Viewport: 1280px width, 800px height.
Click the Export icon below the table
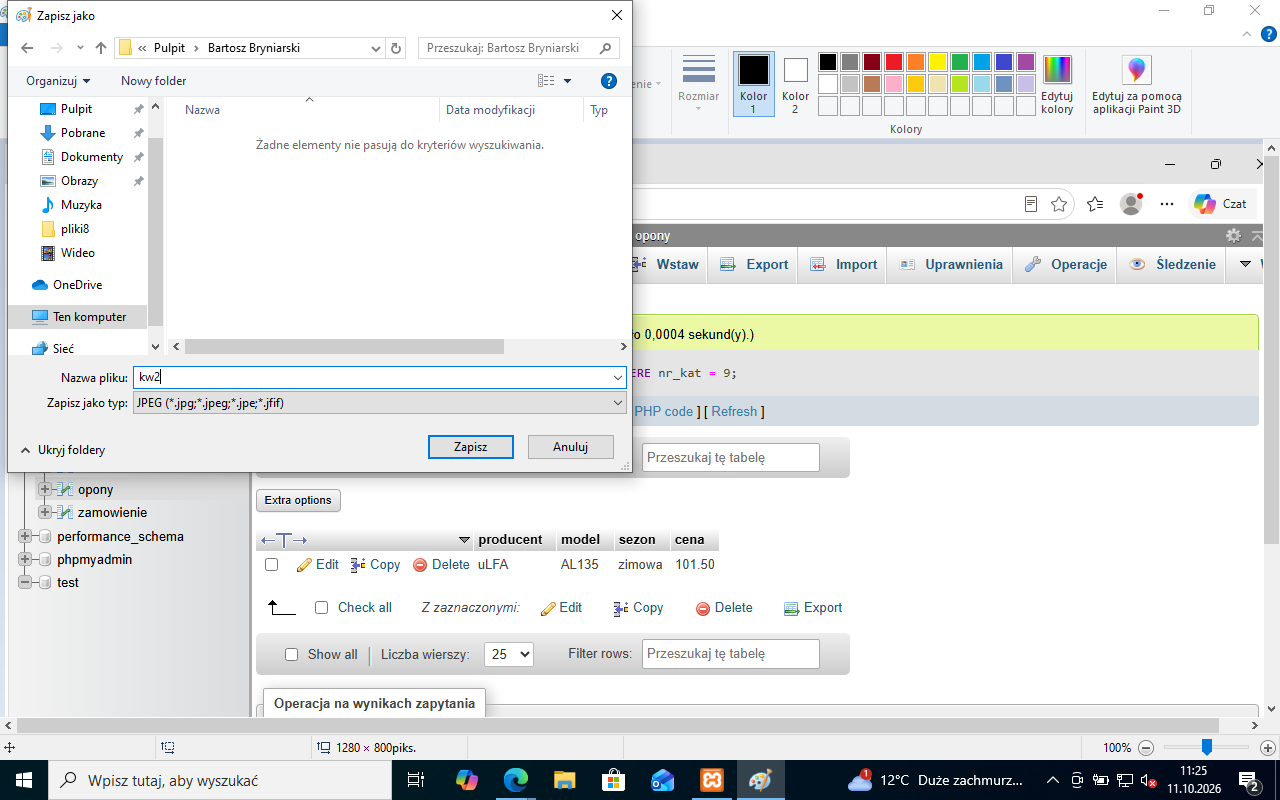pyautogui.click(x=791, y=608)
